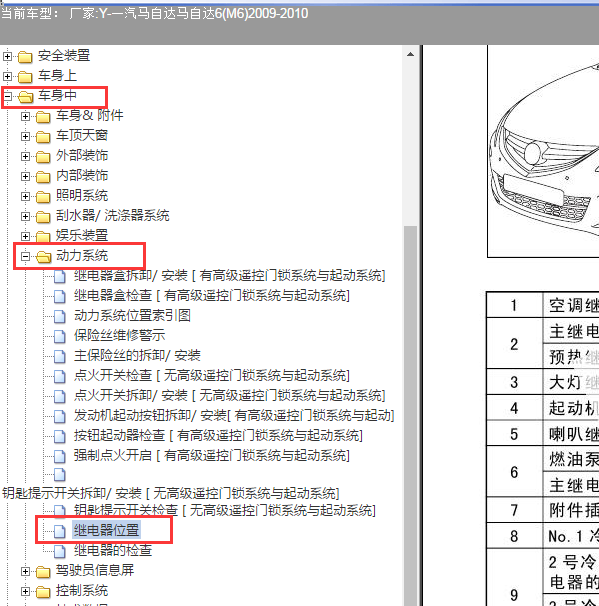Click the open 车身中 folder icon

tap(26, 97)
